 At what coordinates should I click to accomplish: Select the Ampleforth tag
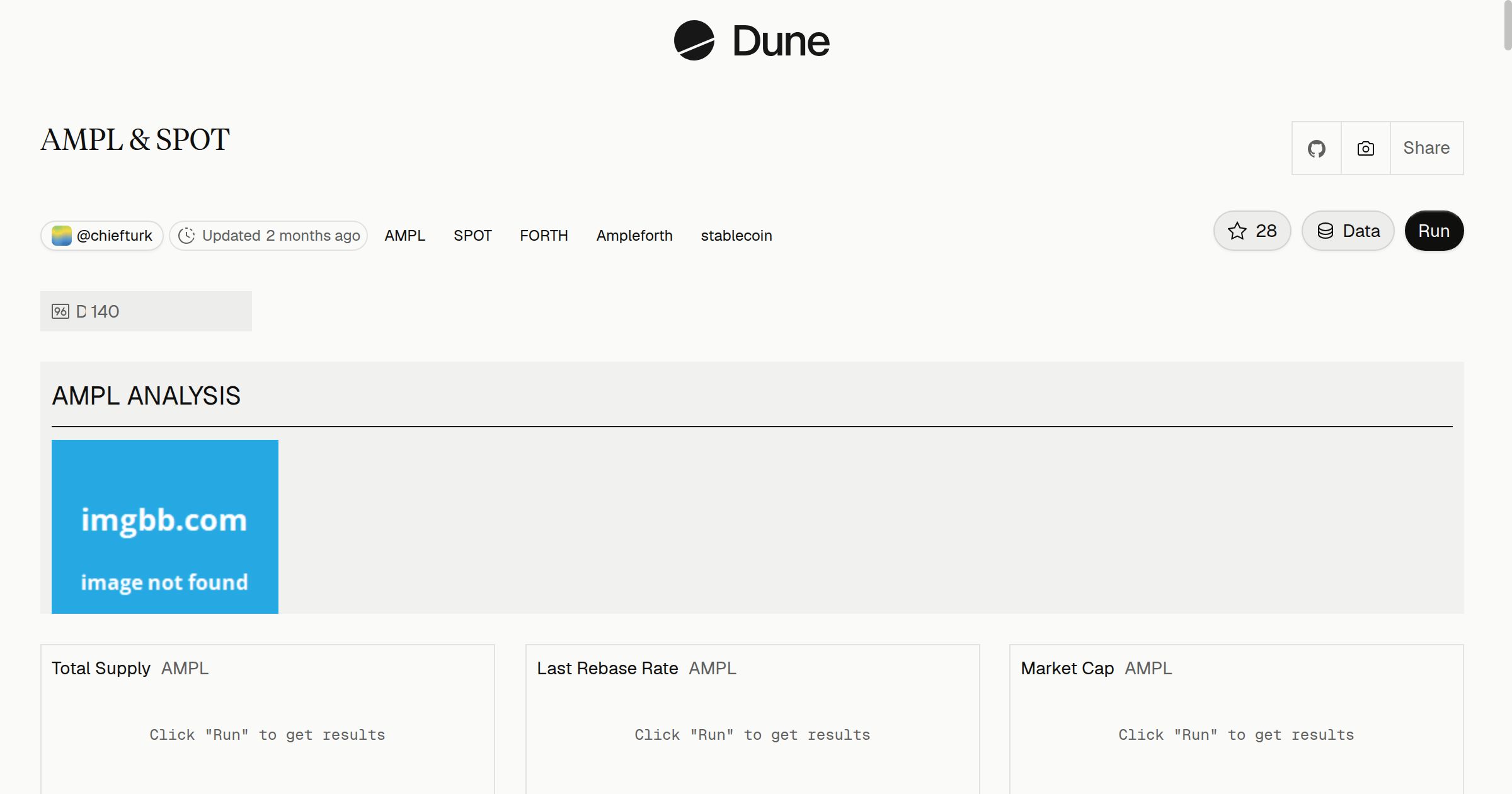point(634,236)
